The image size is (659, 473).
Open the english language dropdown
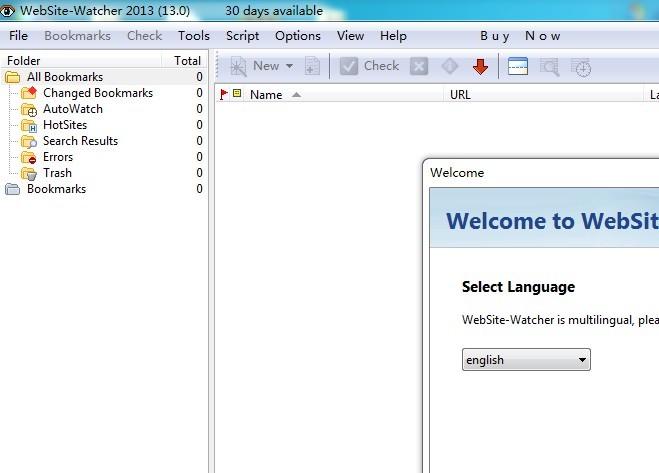click(526, 359)
